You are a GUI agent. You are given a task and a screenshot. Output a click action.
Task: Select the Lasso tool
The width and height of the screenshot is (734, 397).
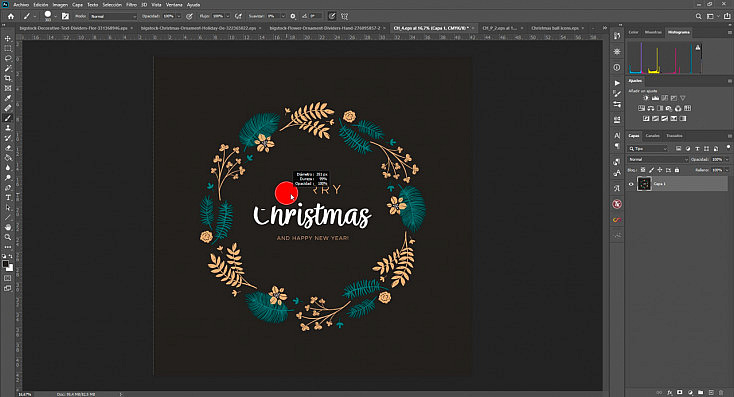click(x=8, y=59)
